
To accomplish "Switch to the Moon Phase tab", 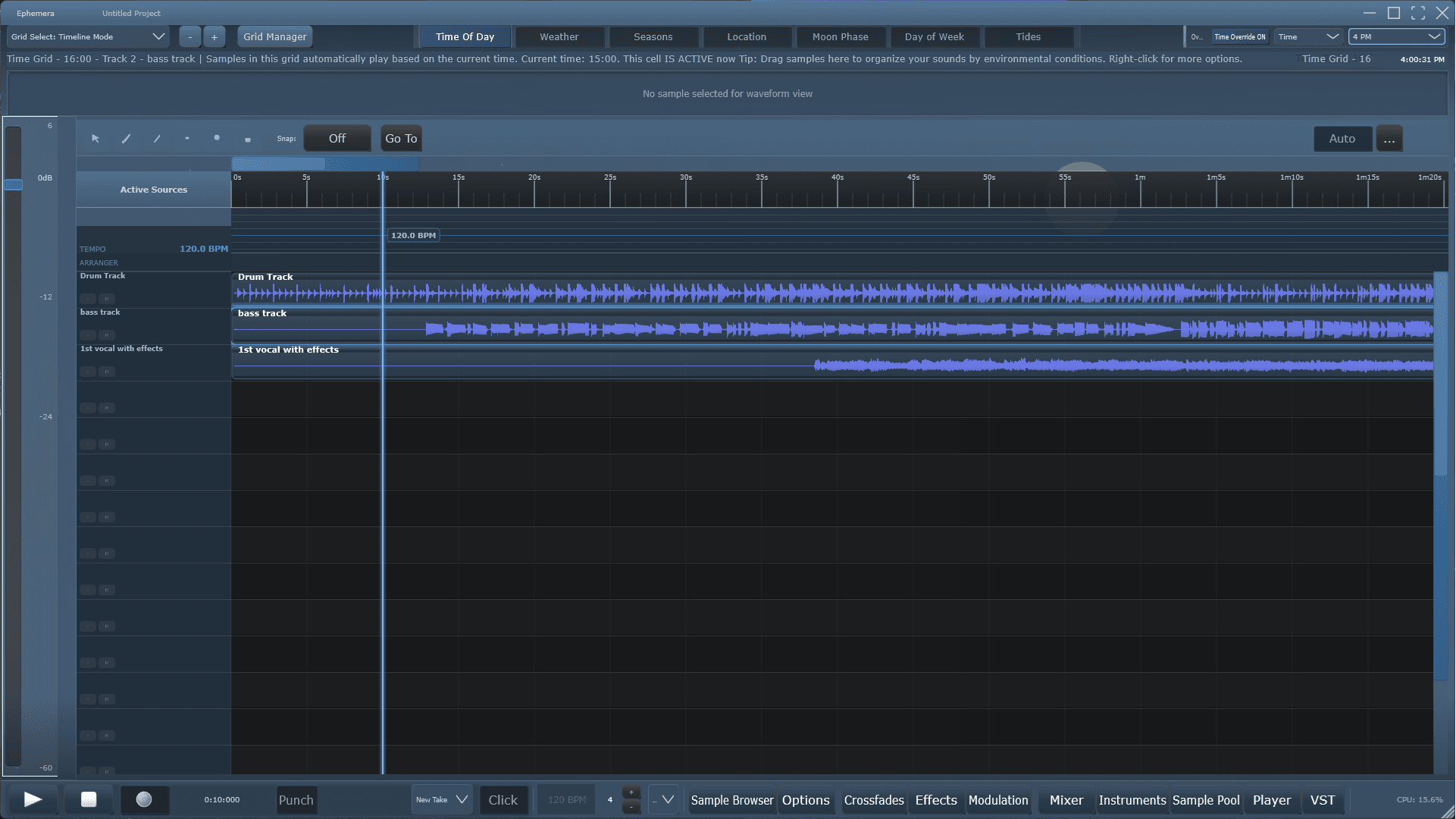I will pyautogui.click(x=840, y=36).
